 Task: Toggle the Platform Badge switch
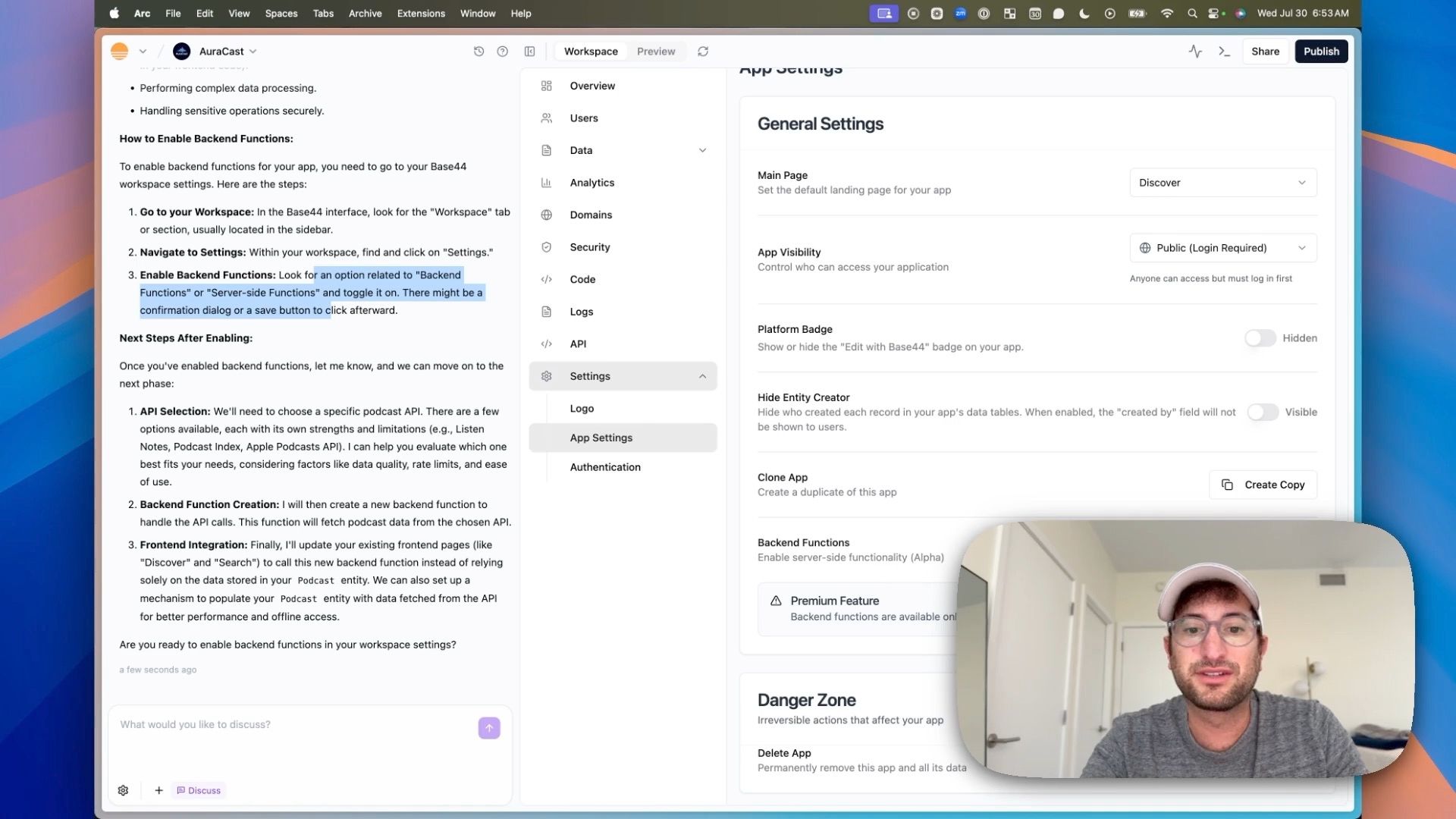(x=1260, y=338)
